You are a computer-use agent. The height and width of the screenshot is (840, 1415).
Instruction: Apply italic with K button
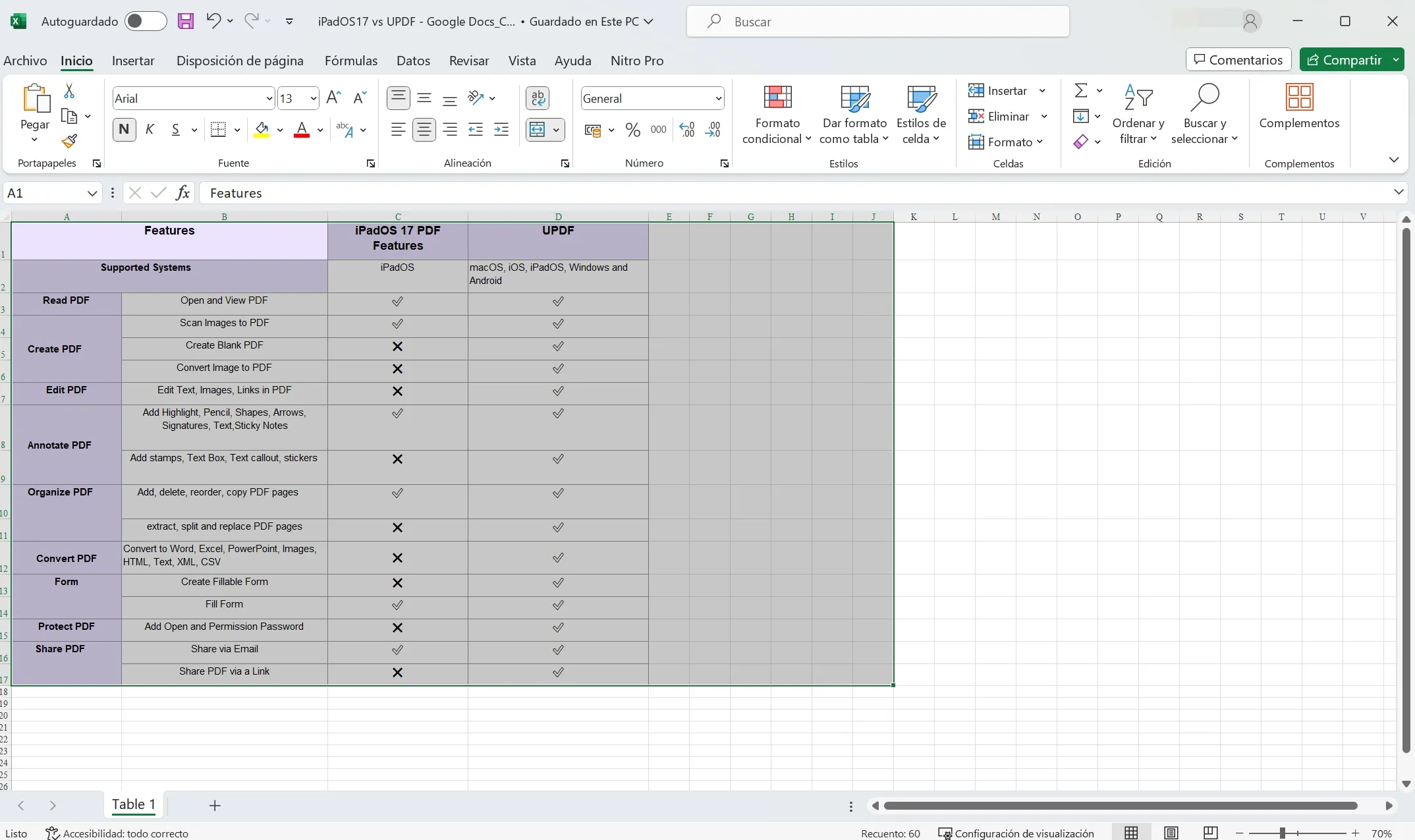[150, 130]
